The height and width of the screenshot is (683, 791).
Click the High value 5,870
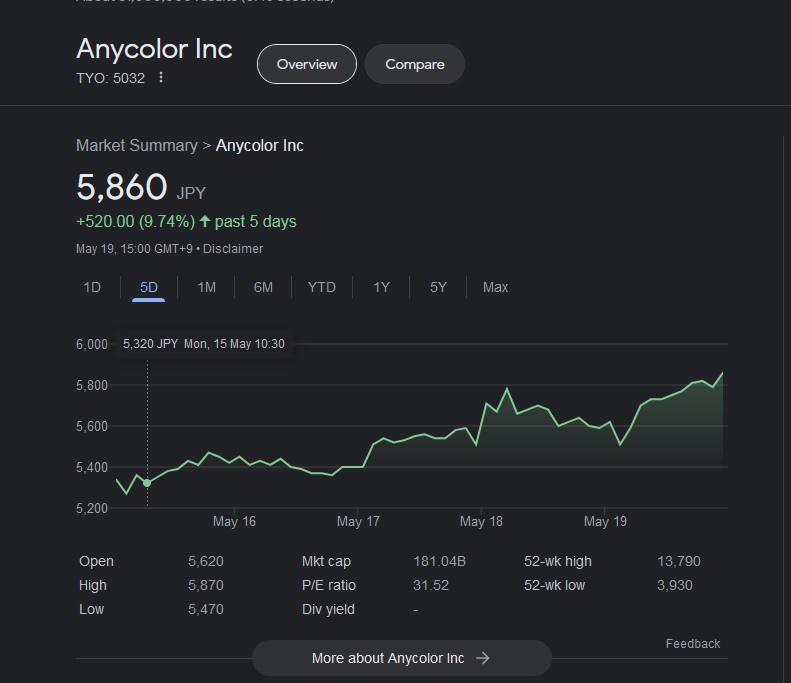[206, 585]
